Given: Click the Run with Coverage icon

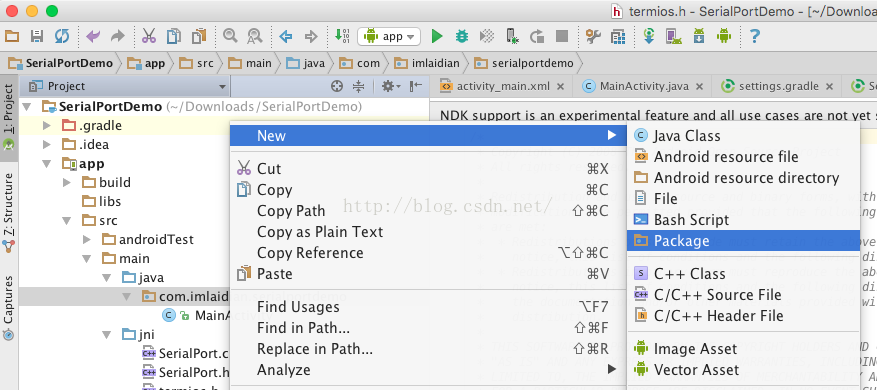Looking at the screenshot, I should tap(487, 37).
